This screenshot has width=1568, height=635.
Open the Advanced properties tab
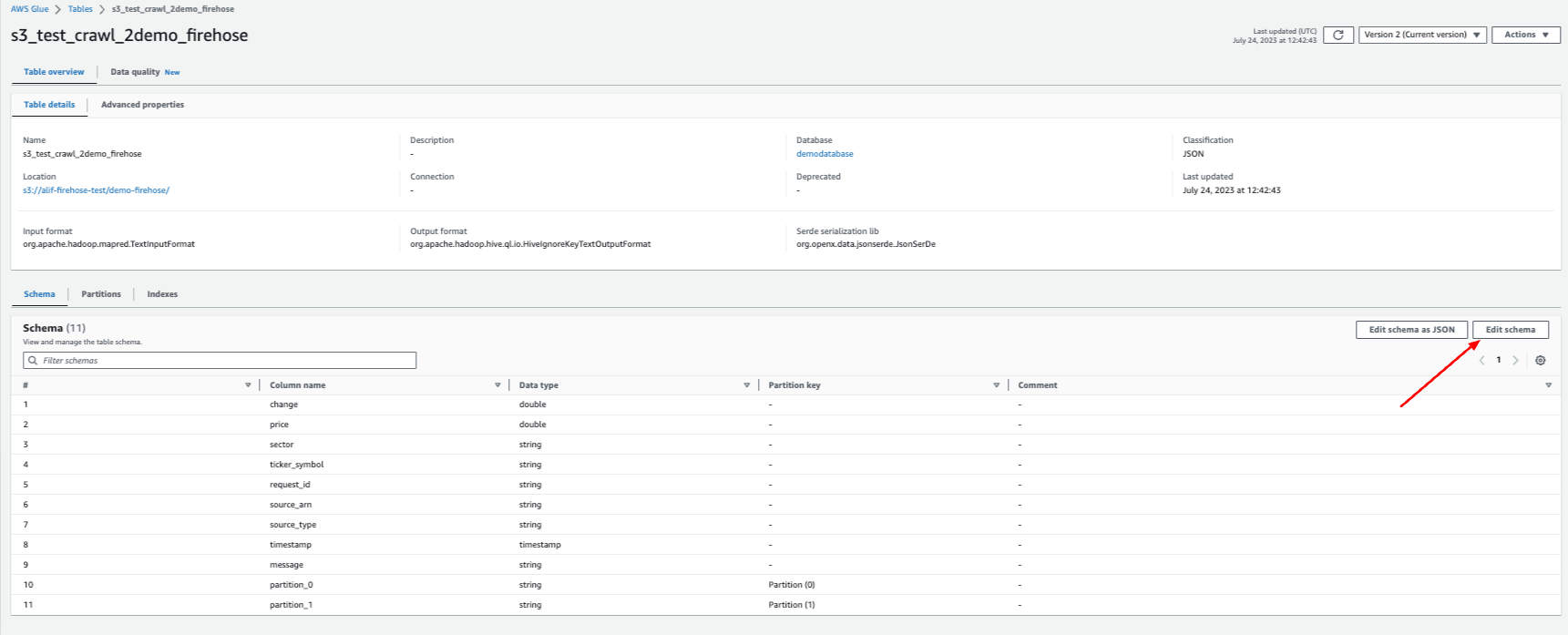(142, 105)
